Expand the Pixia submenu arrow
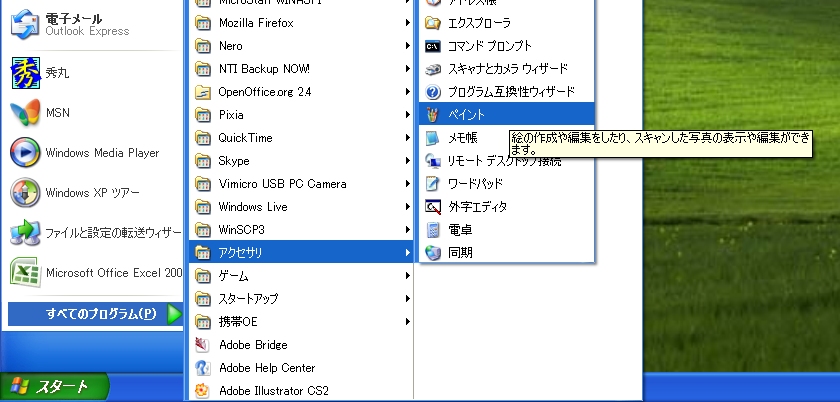Viewport: 840px width, 402px height. 408,115
